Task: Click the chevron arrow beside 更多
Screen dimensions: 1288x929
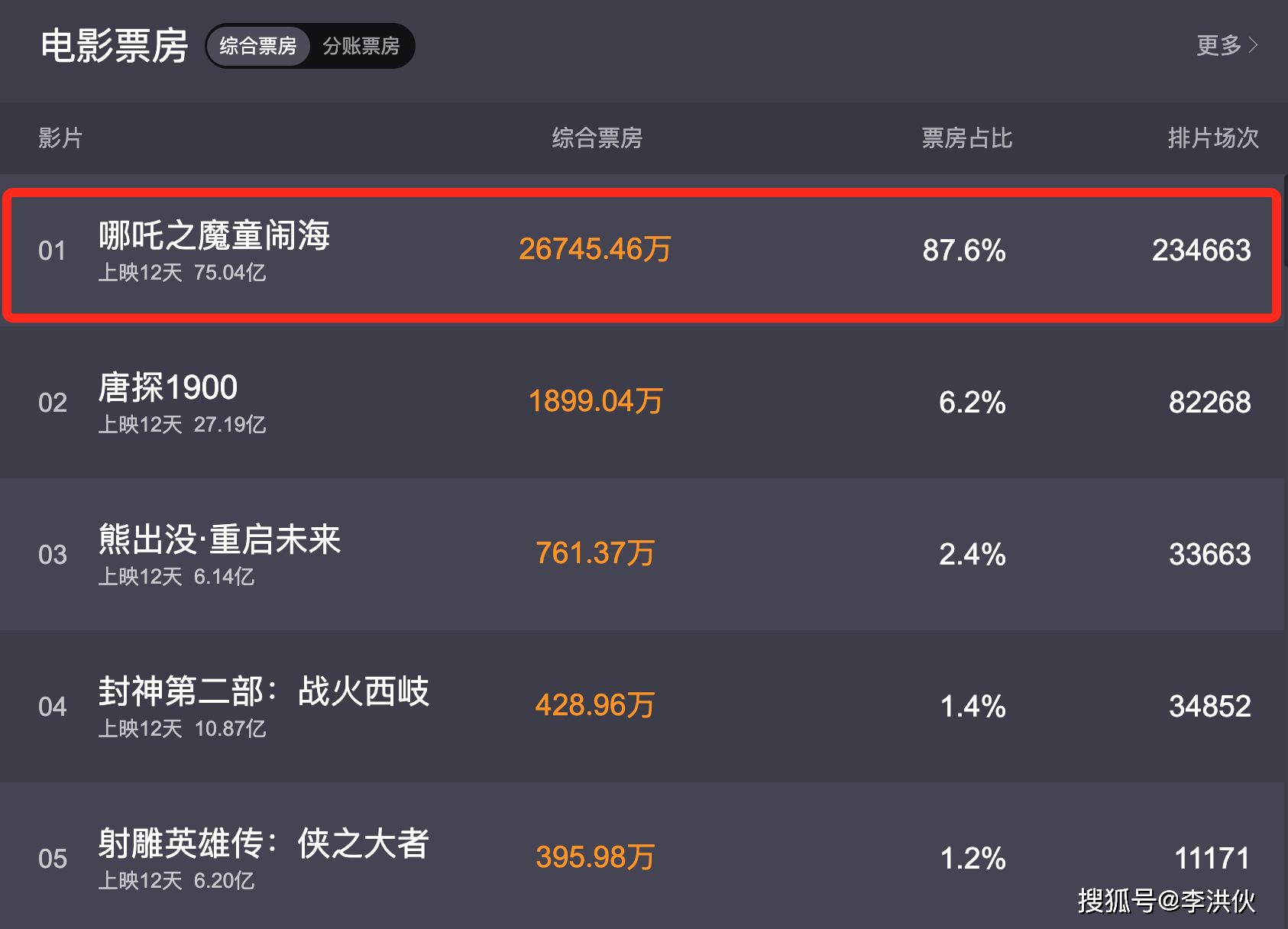Action: click(1253, 45)
